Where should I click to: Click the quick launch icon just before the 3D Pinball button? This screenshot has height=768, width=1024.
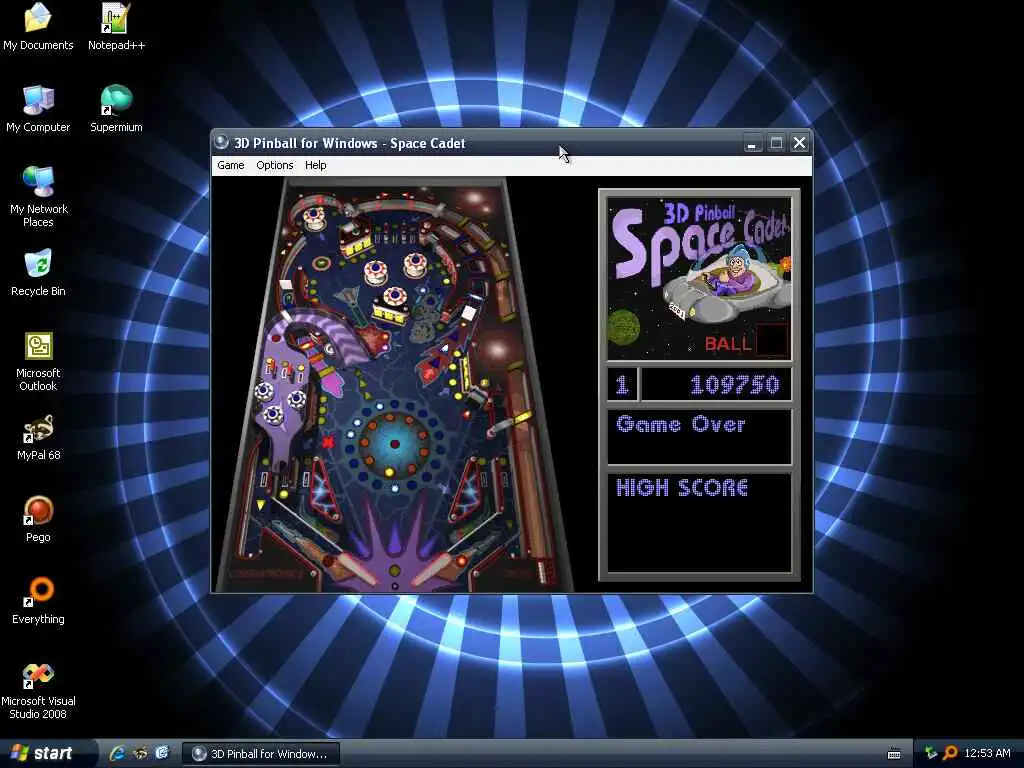(162, 753)
